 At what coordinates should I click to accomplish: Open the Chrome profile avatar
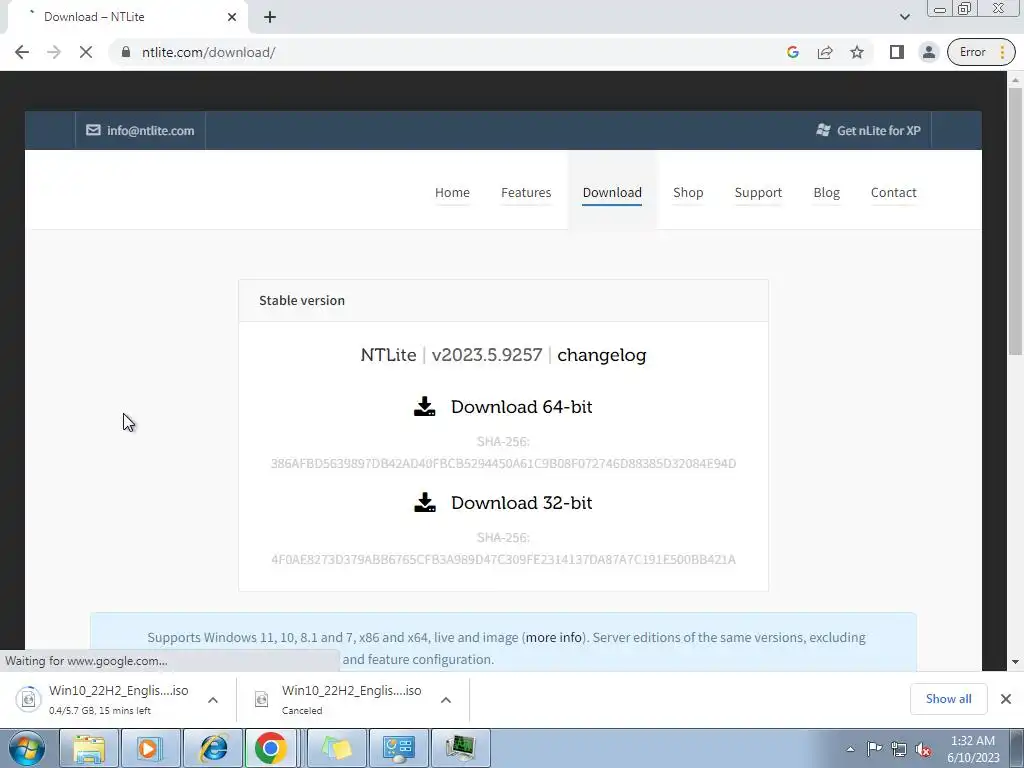pyautogui.click(x=928, y=52)
